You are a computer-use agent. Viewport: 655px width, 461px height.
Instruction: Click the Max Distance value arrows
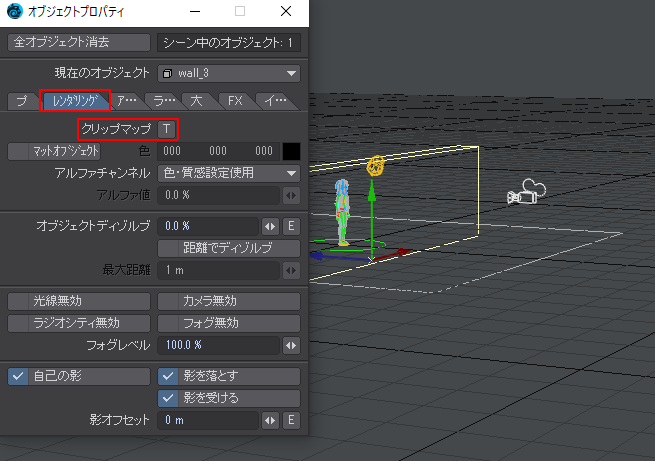tap(291, 271)
